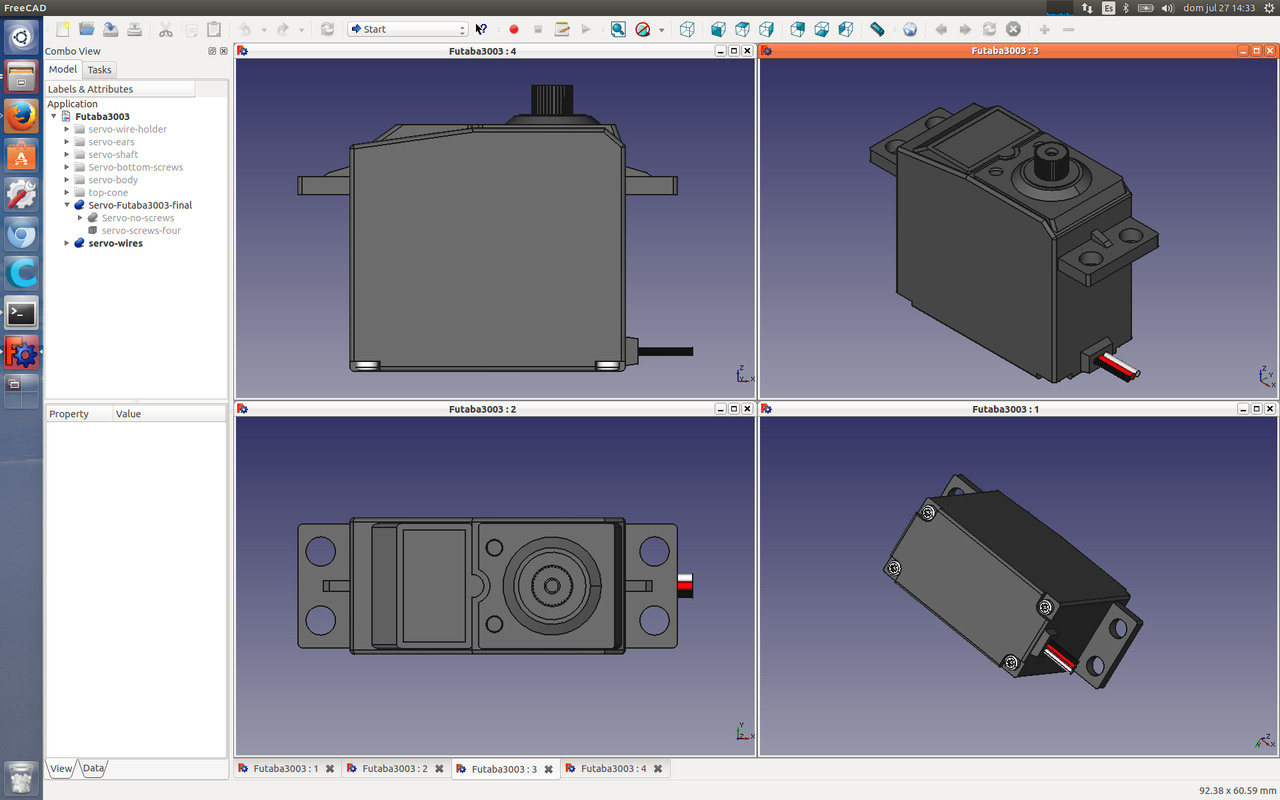Viewport: 1280px width, 800px height.
Task: Click the What's This help cursor icon
Action: click(481, 30)
